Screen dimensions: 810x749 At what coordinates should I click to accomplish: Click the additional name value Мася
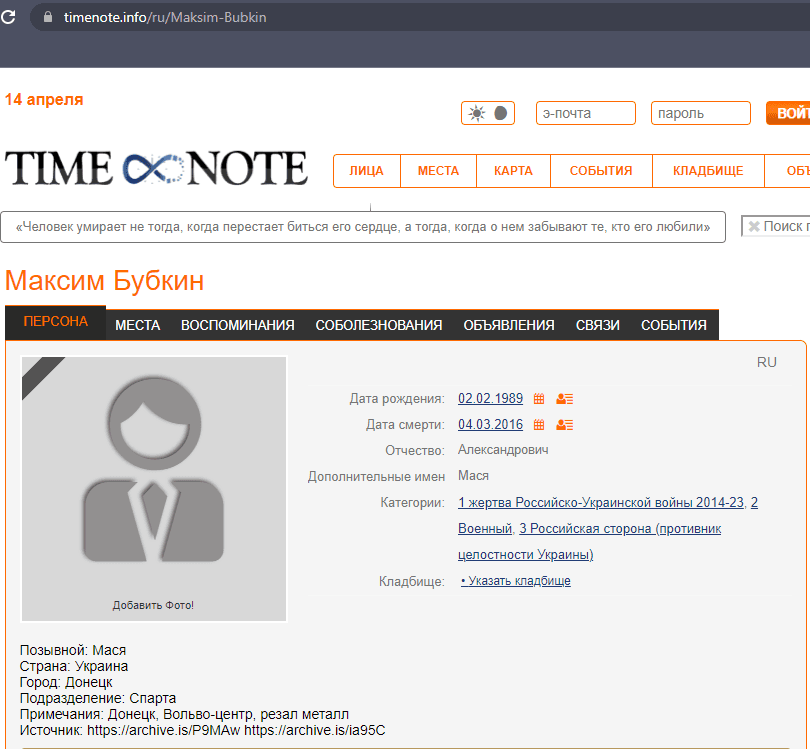click(473, 475)
